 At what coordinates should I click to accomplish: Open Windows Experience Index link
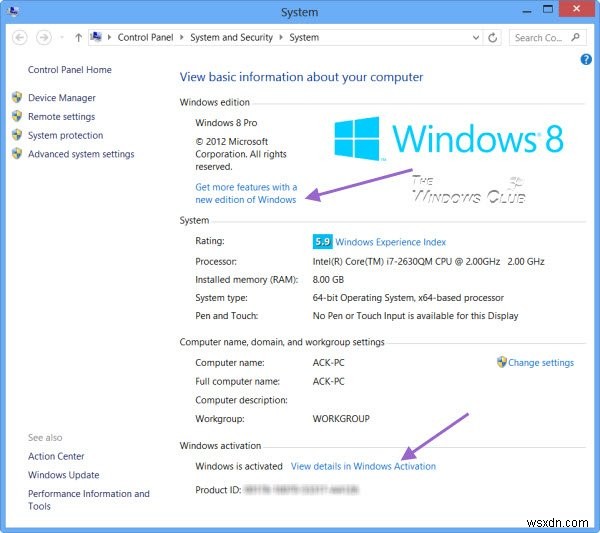(x=390, y=242)
